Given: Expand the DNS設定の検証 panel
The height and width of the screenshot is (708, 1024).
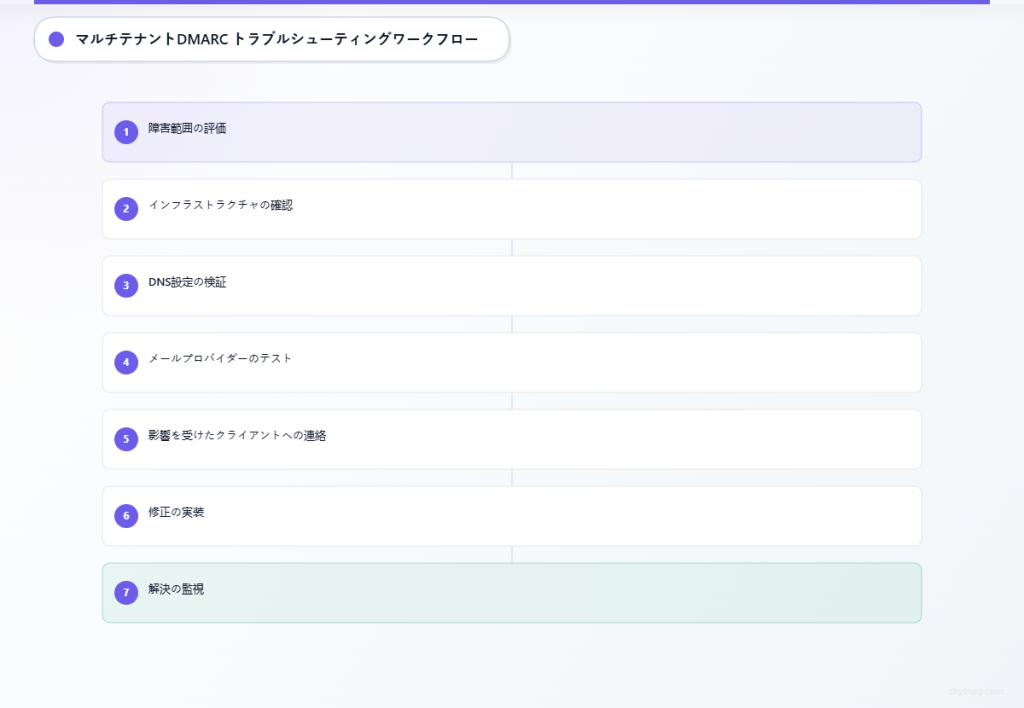Looking at the screenshot, I should (512, 285).
